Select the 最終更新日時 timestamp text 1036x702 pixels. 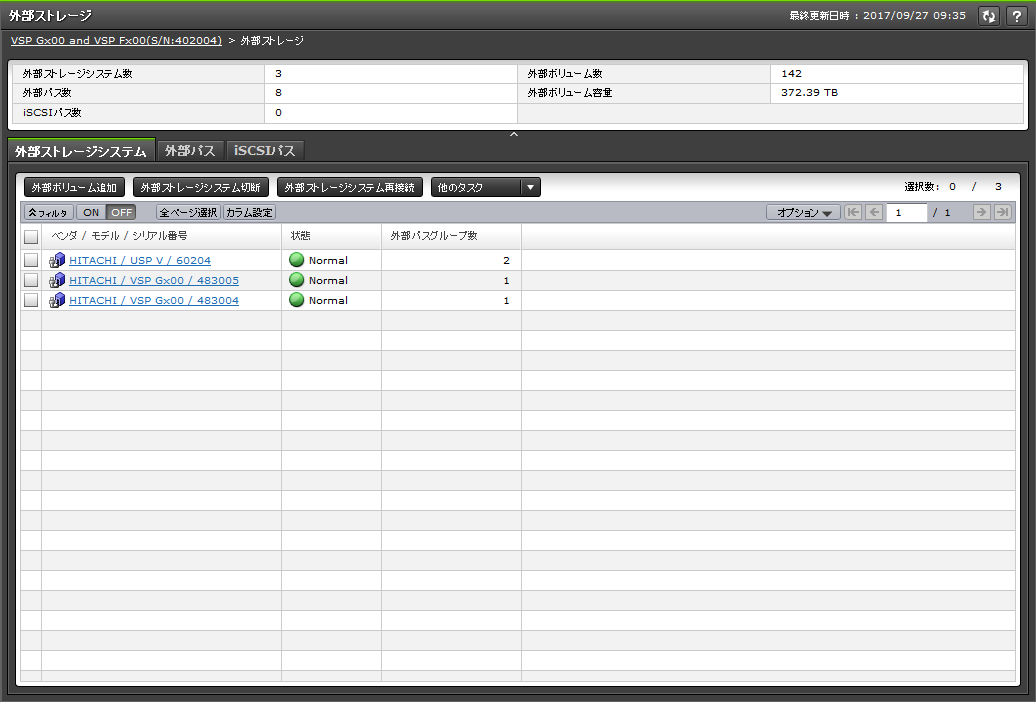877,15
